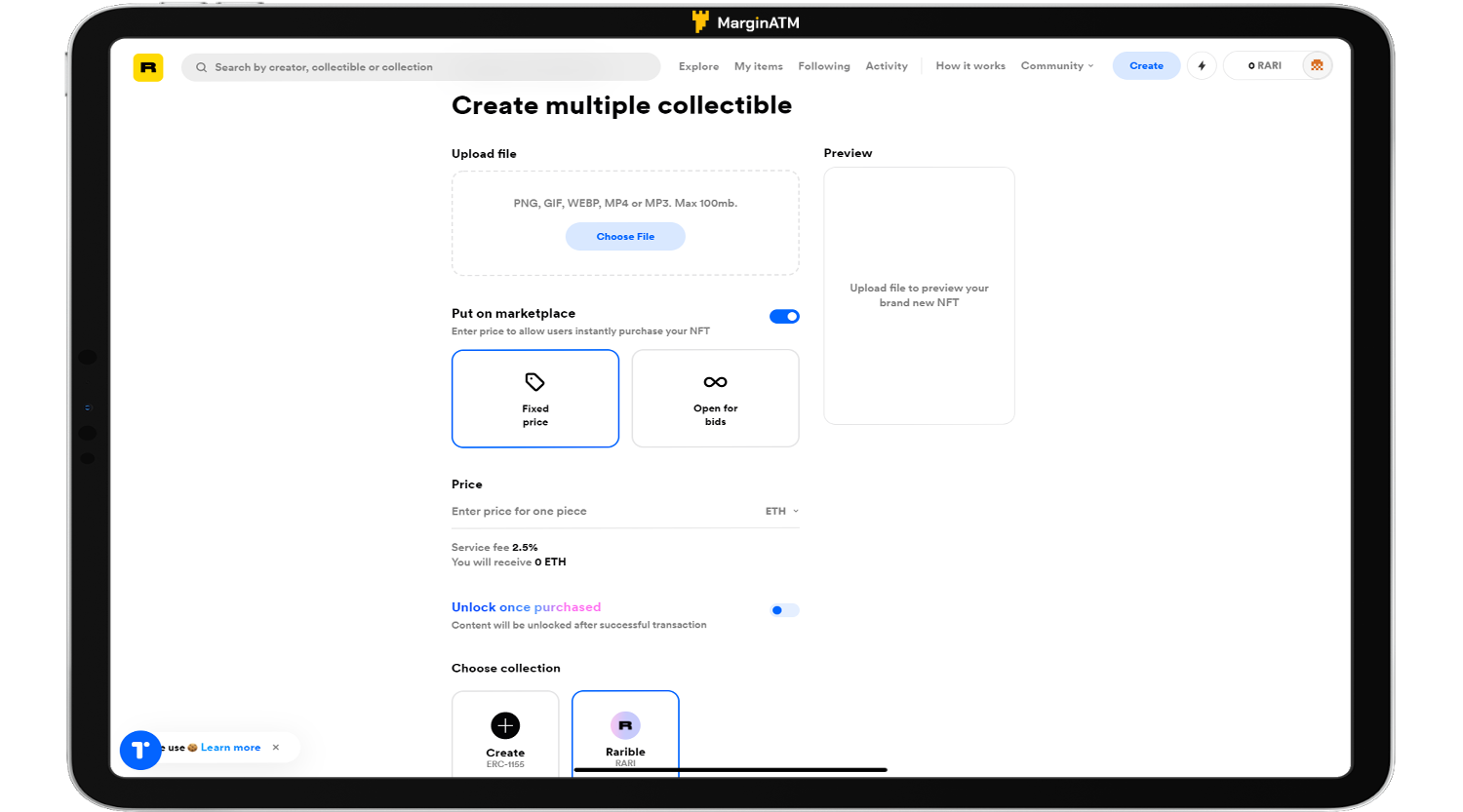The image size is (1463, 812).
Task: Click the 'Service fee 2.5%' text
Action: 494,548
